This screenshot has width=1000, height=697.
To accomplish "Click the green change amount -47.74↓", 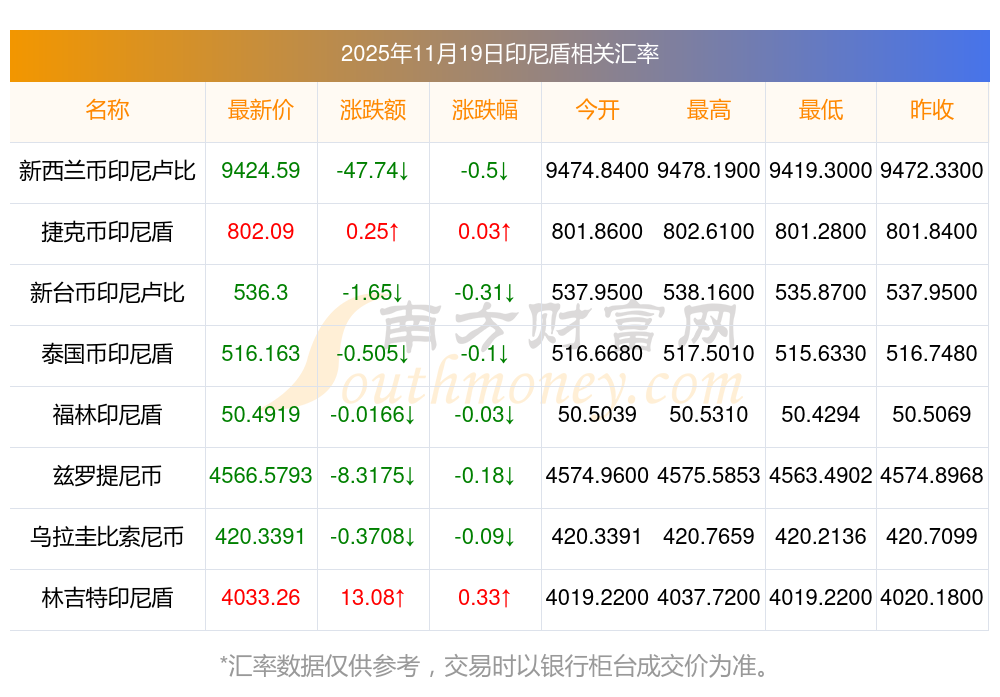I will pos(373,171).
